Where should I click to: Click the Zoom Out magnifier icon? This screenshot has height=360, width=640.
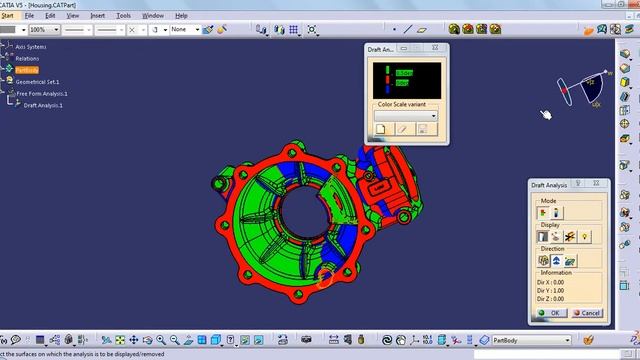click(175, 340)
